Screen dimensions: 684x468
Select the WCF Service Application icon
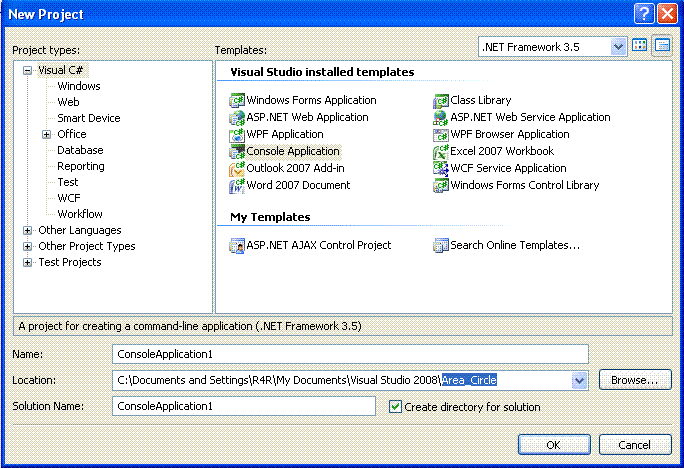441,168
